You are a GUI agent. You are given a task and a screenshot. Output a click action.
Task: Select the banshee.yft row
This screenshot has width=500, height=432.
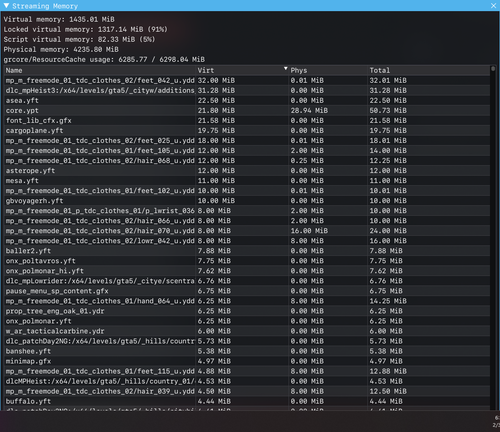tap(247, 351)
